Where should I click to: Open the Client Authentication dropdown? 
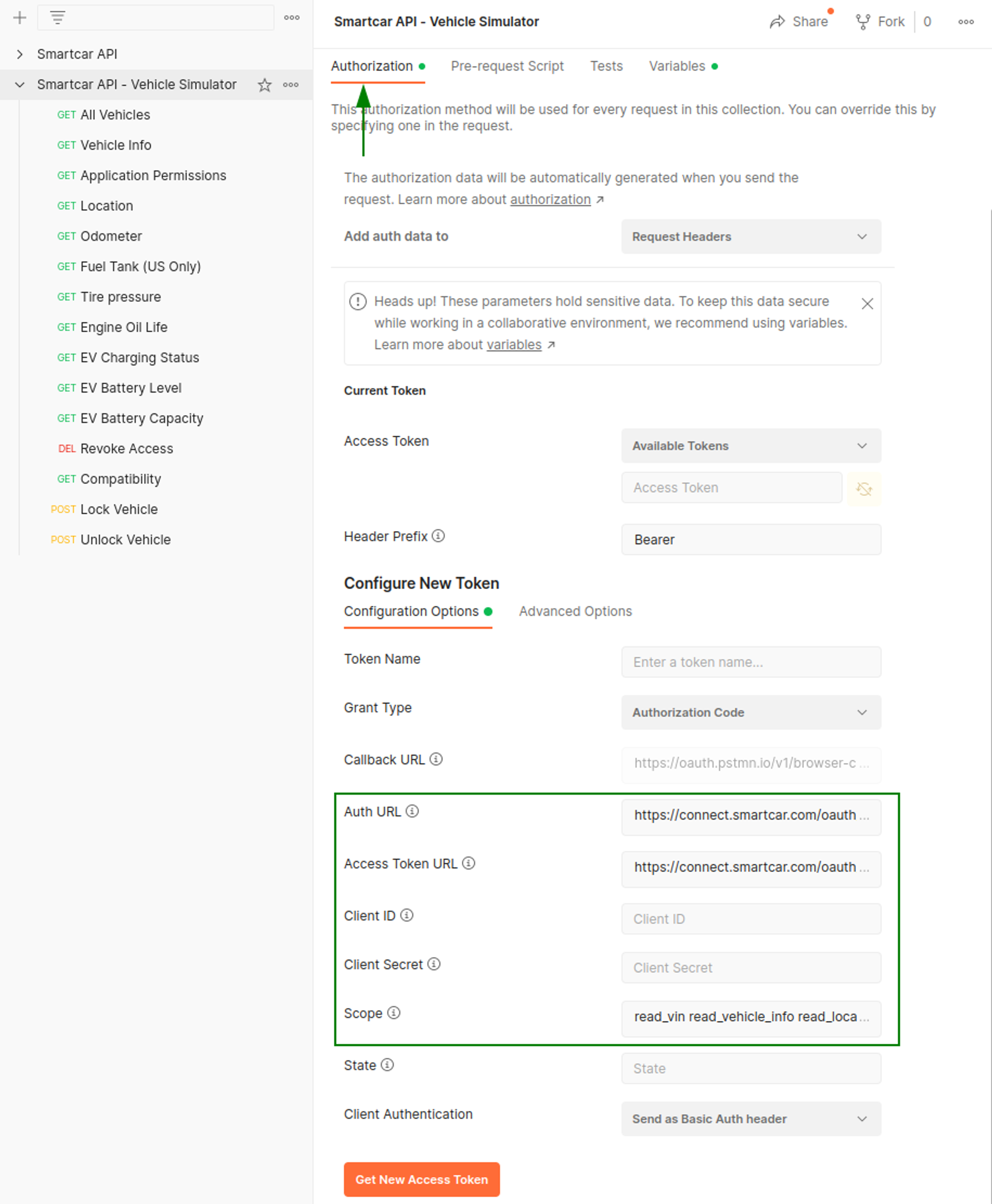[751, 1119]
